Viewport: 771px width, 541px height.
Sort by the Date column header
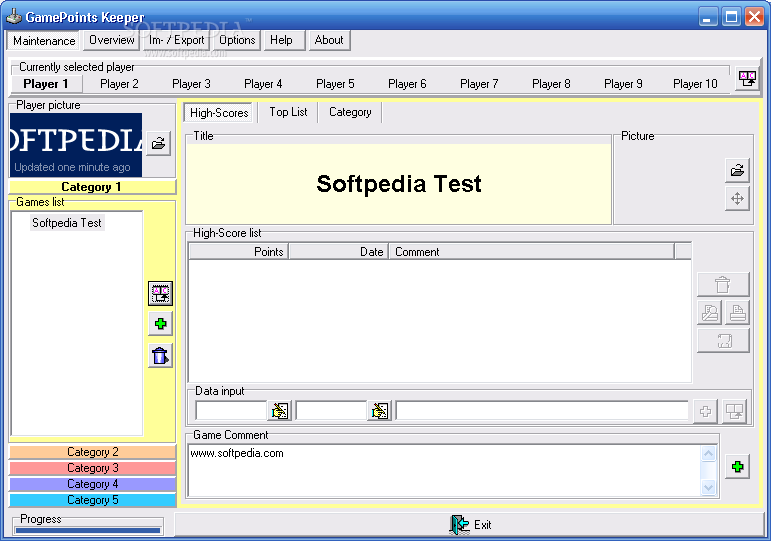click(339, 252)
